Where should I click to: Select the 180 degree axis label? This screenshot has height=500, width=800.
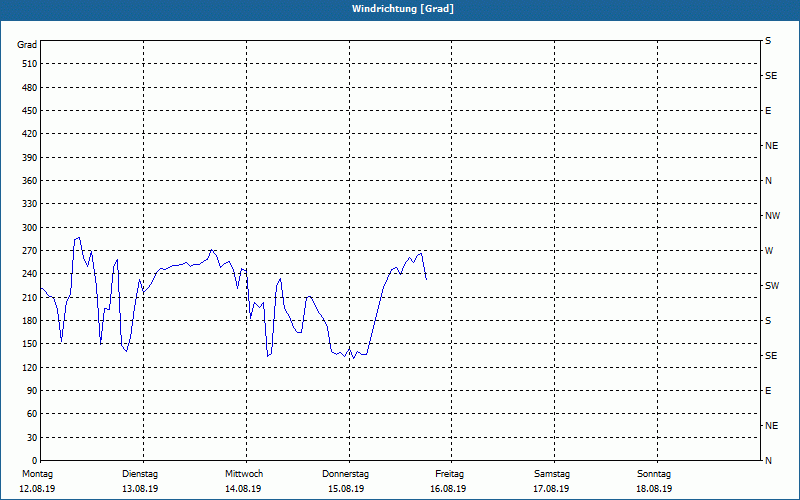tap(29, 320)
